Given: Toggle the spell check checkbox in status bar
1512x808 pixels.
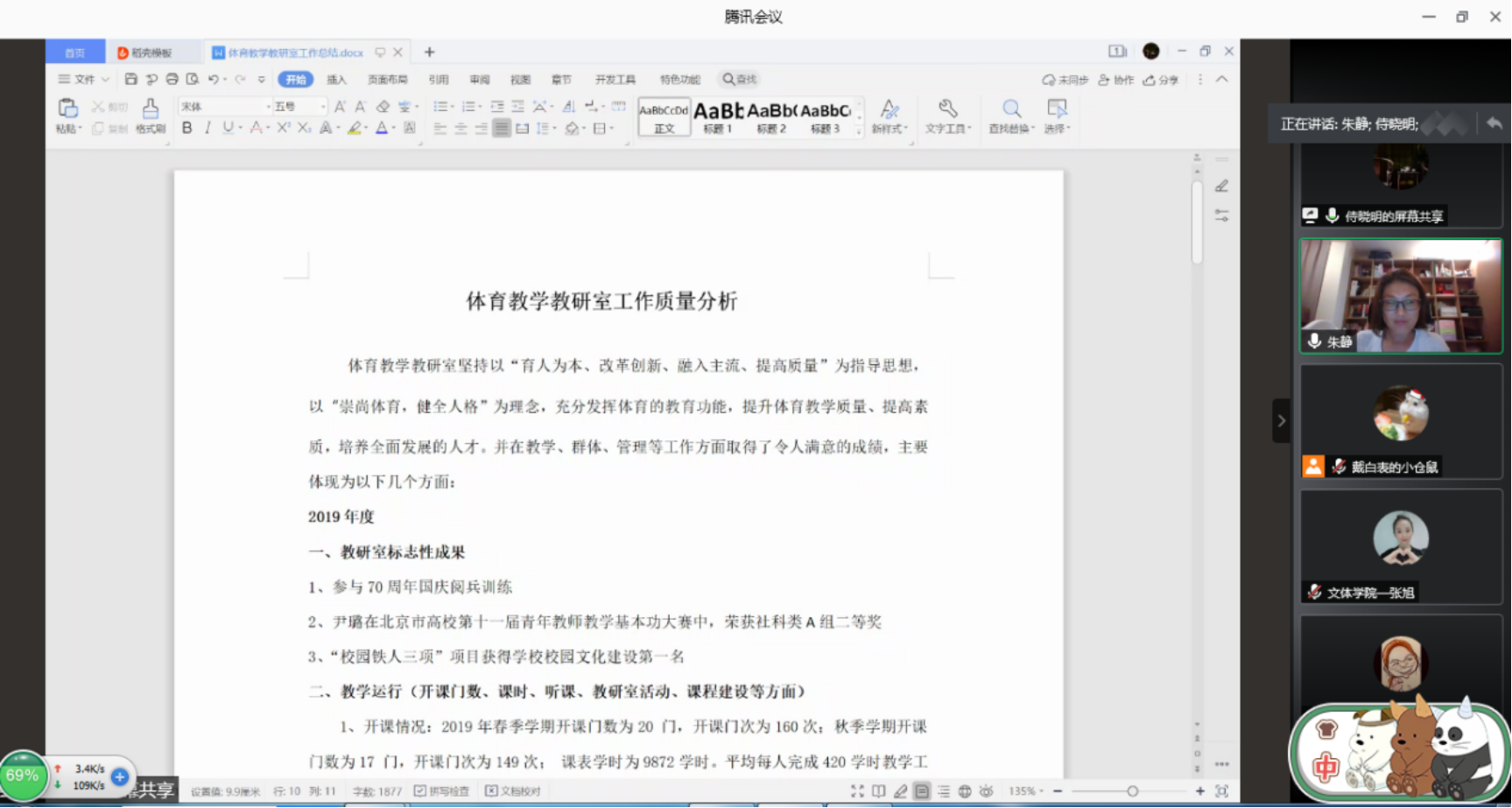Looking at the screenshot, I should point(420,791).
